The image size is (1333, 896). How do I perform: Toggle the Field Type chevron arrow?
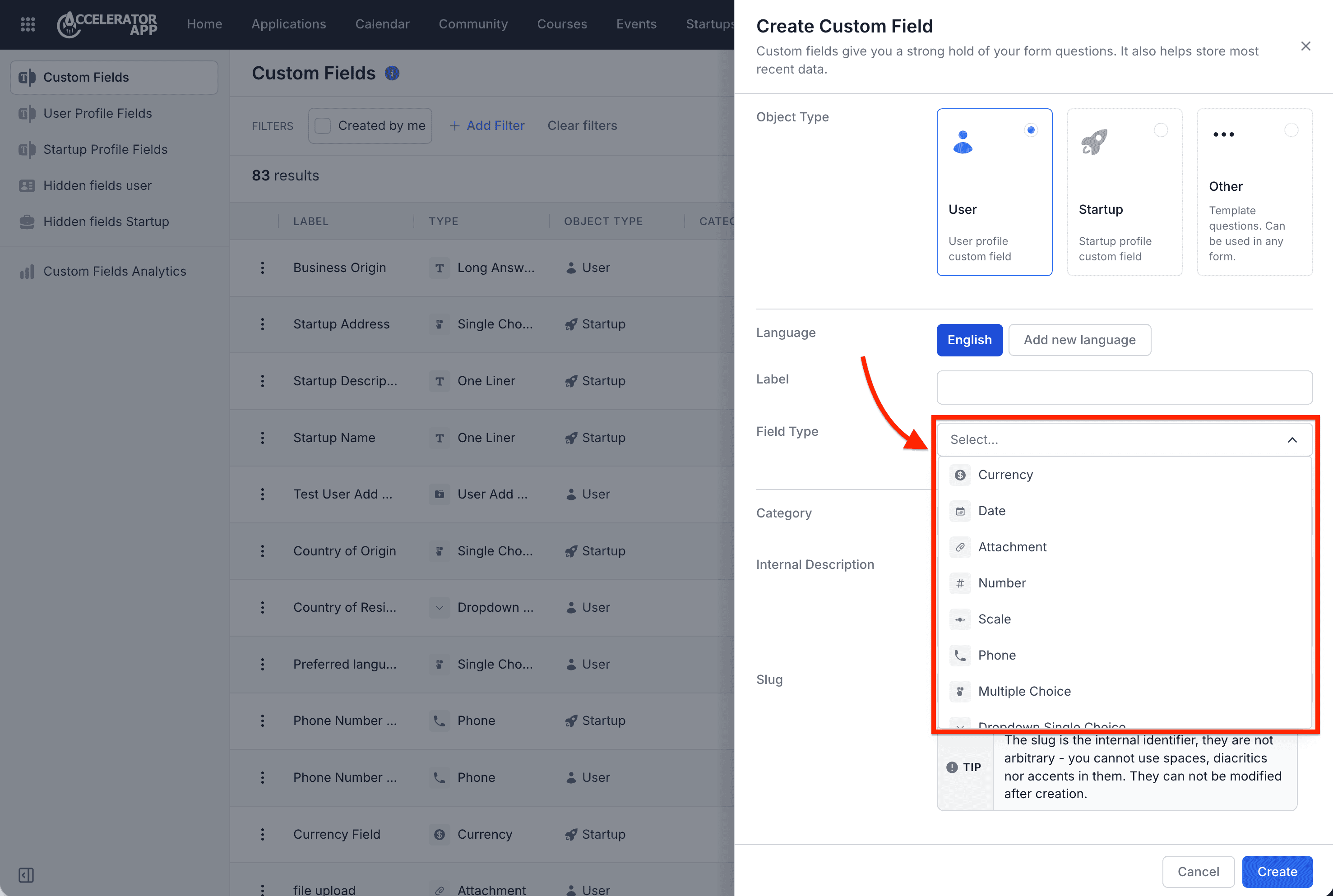1292,439
